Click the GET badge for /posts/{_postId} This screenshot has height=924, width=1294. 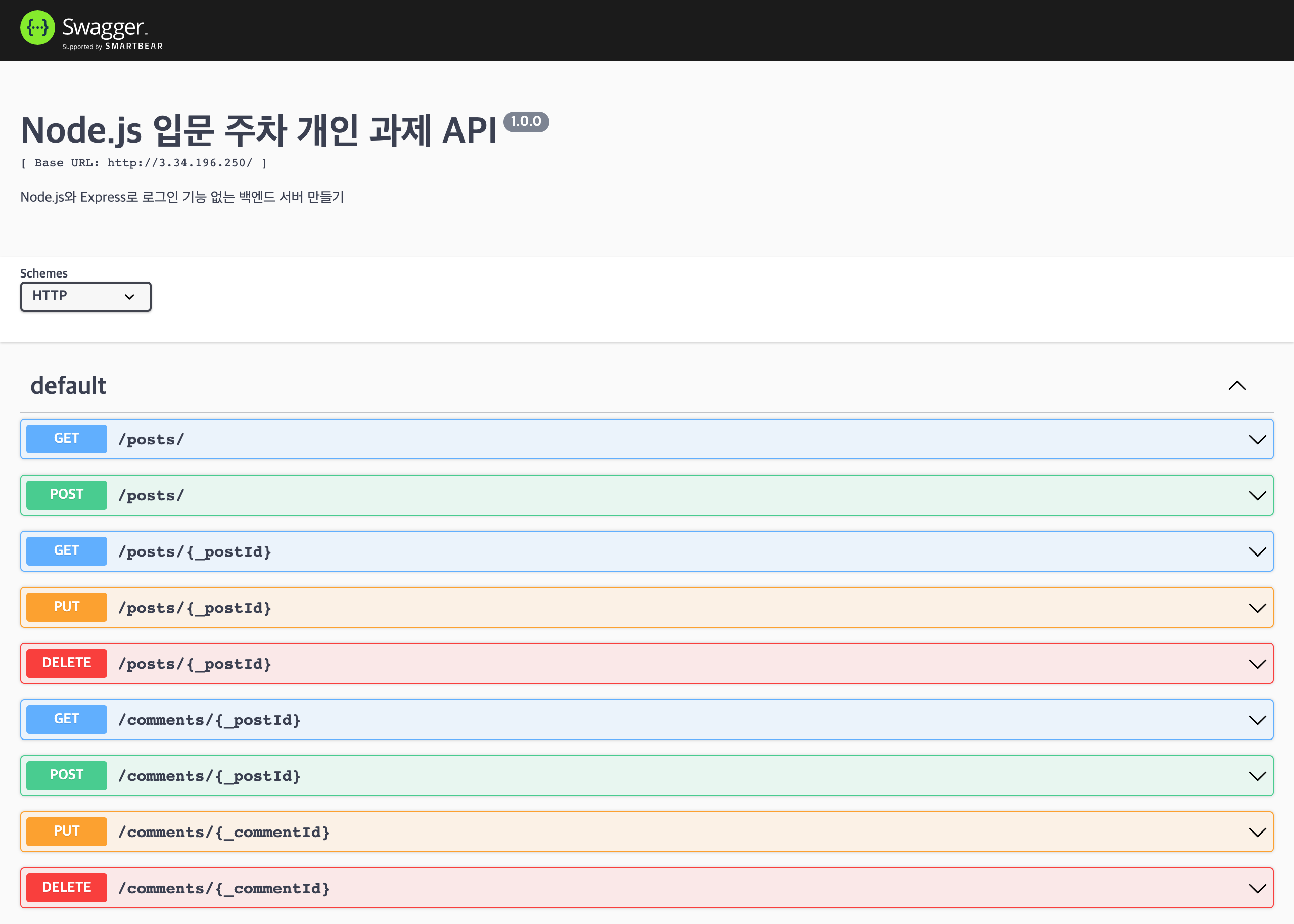click(67, 551)
